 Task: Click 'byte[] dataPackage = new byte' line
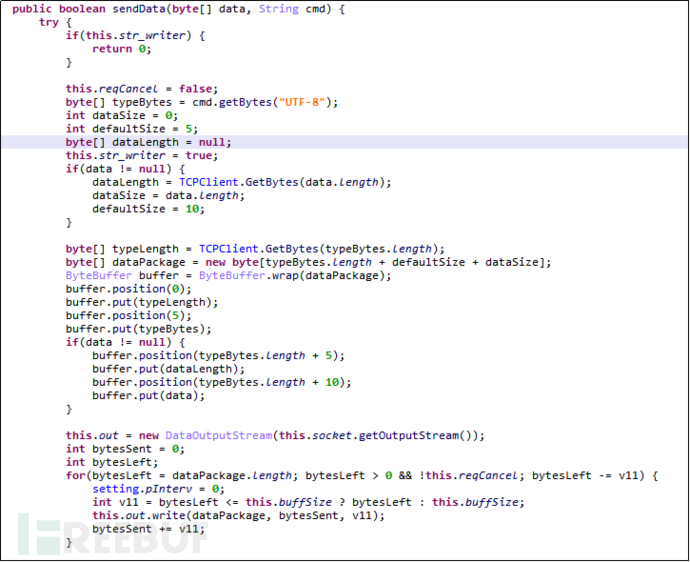click(308, 262)
